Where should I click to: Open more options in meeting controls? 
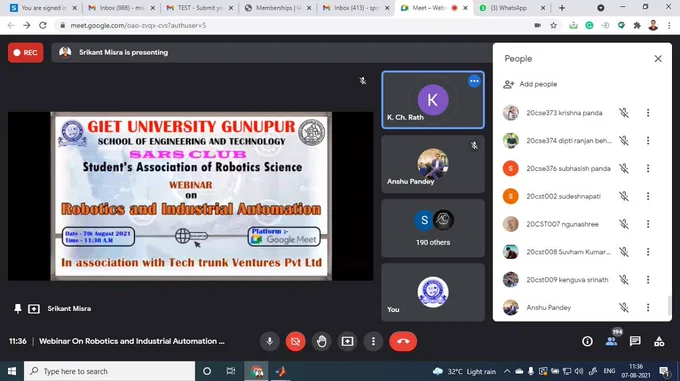click(373, 341)
